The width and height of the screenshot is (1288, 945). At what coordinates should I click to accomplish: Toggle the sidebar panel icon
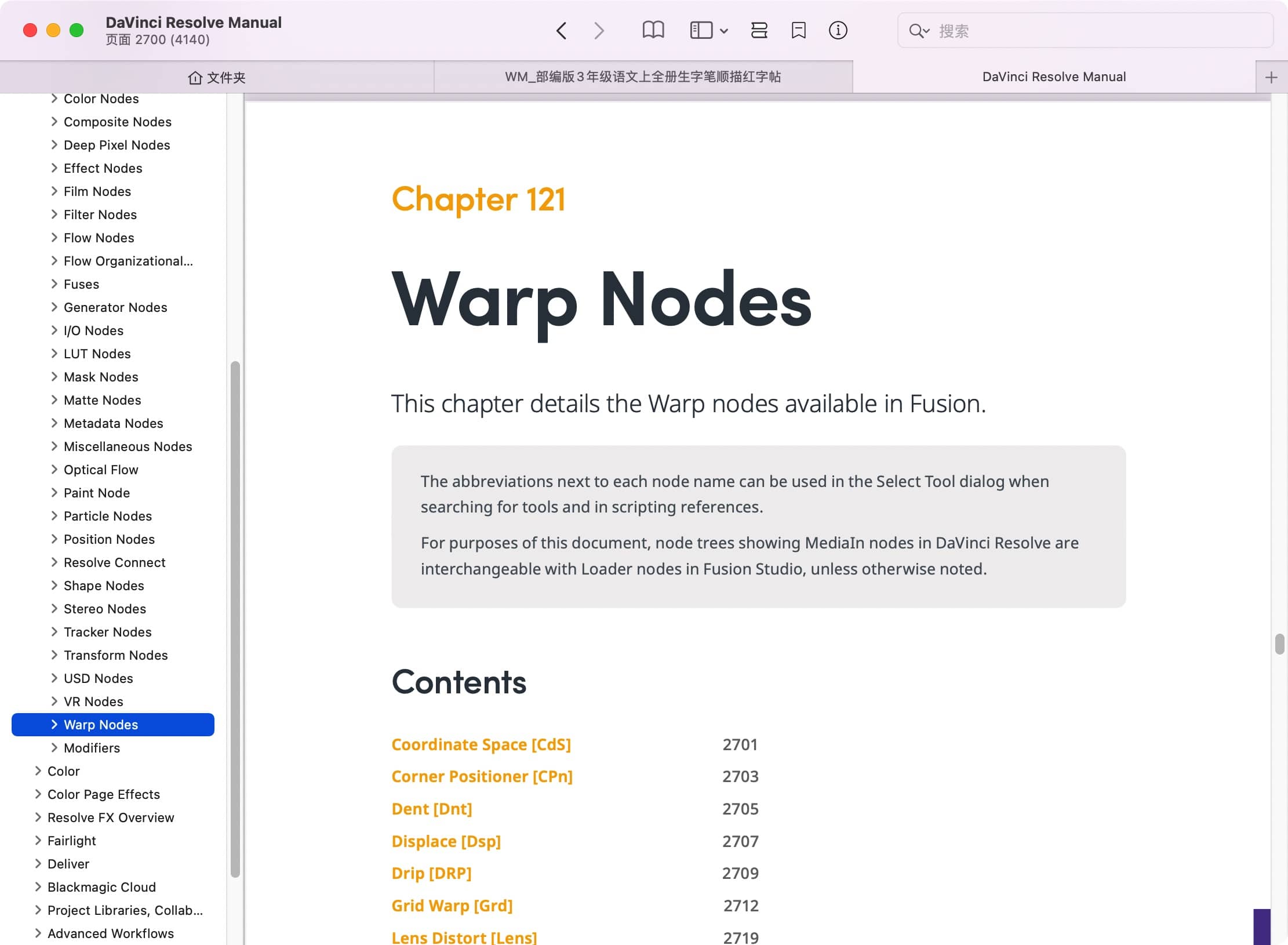click(x=701, y=30)
